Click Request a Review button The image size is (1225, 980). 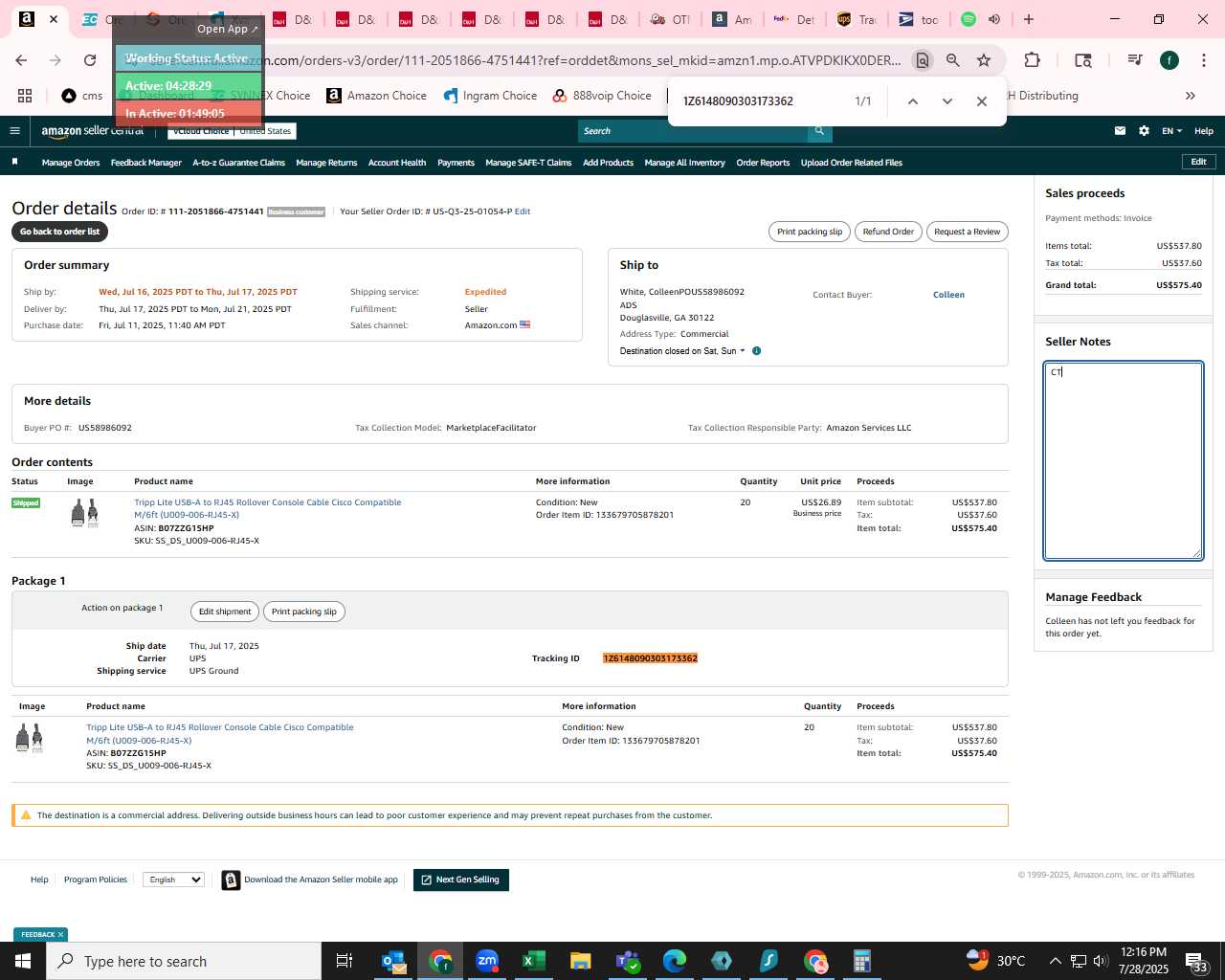coord(968,232)
